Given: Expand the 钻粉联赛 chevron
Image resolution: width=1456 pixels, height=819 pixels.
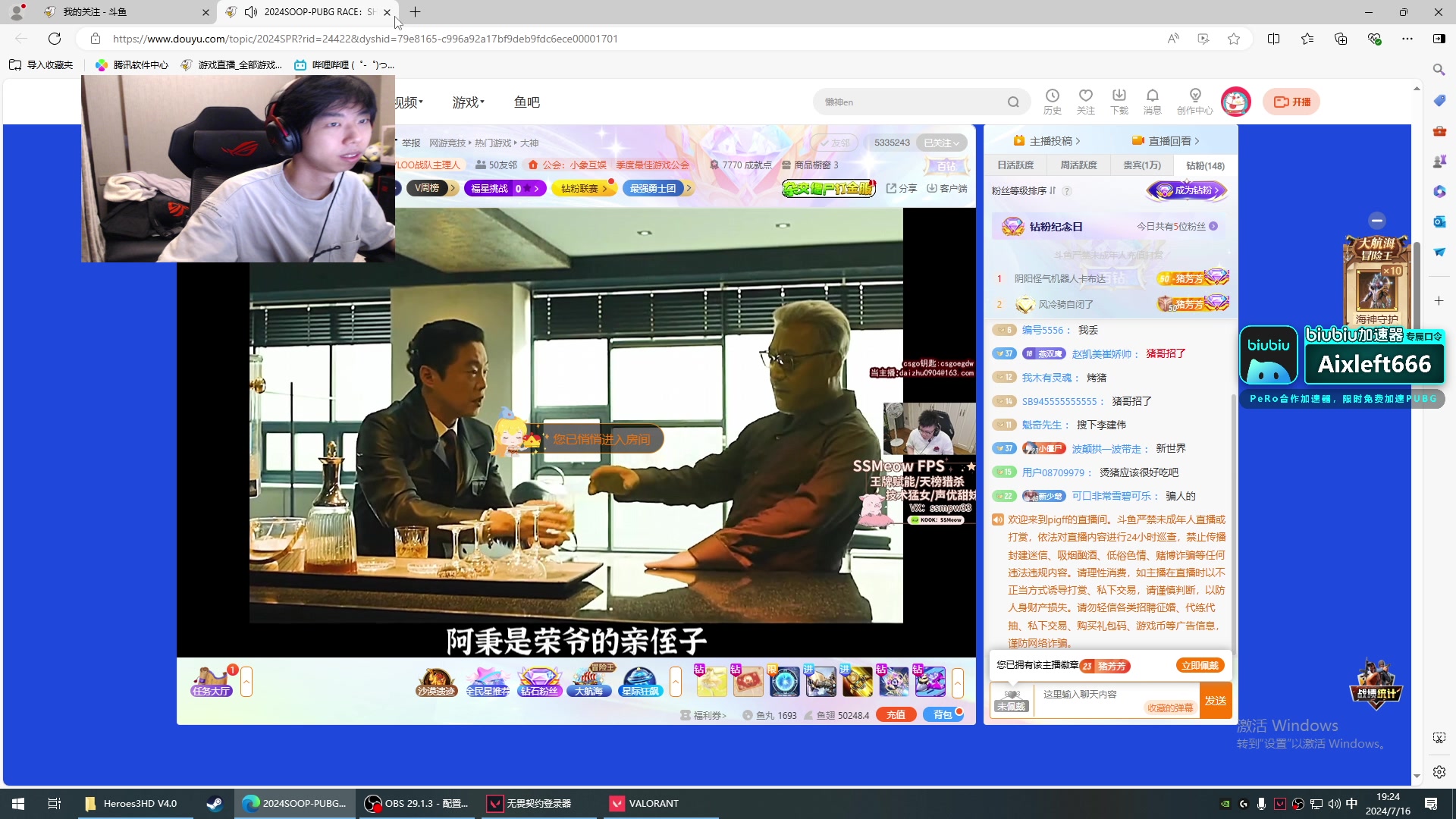Looking at the screenshot, I should coord(604,188).
